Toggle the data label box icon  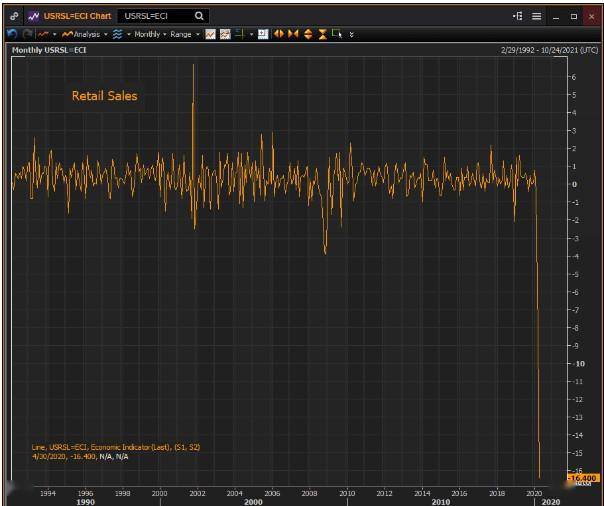[x=263, y=34]
